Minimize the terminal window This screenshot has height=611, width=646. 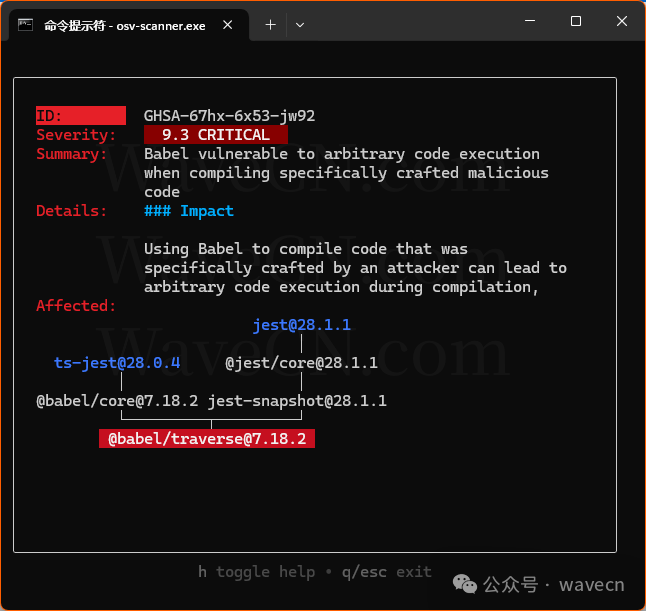coord(530,21)
